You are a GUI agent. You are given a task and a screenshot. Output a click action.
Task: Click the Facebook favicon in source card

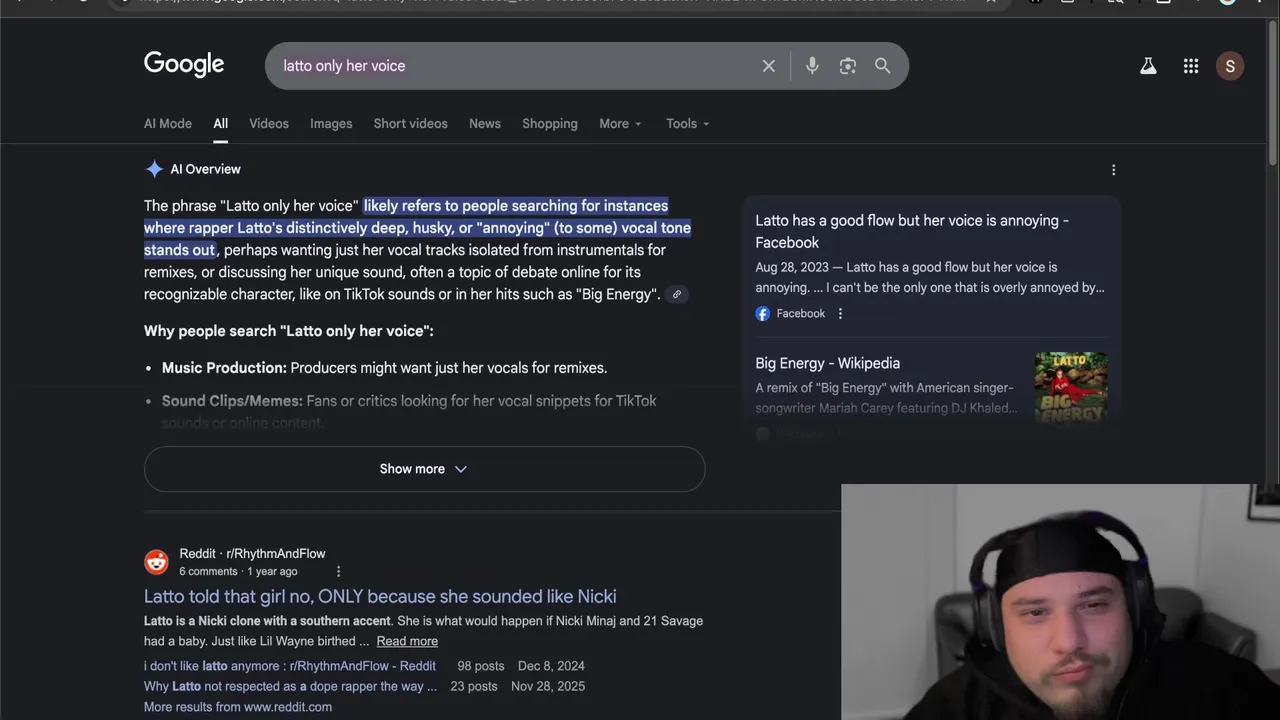[763, 314]
